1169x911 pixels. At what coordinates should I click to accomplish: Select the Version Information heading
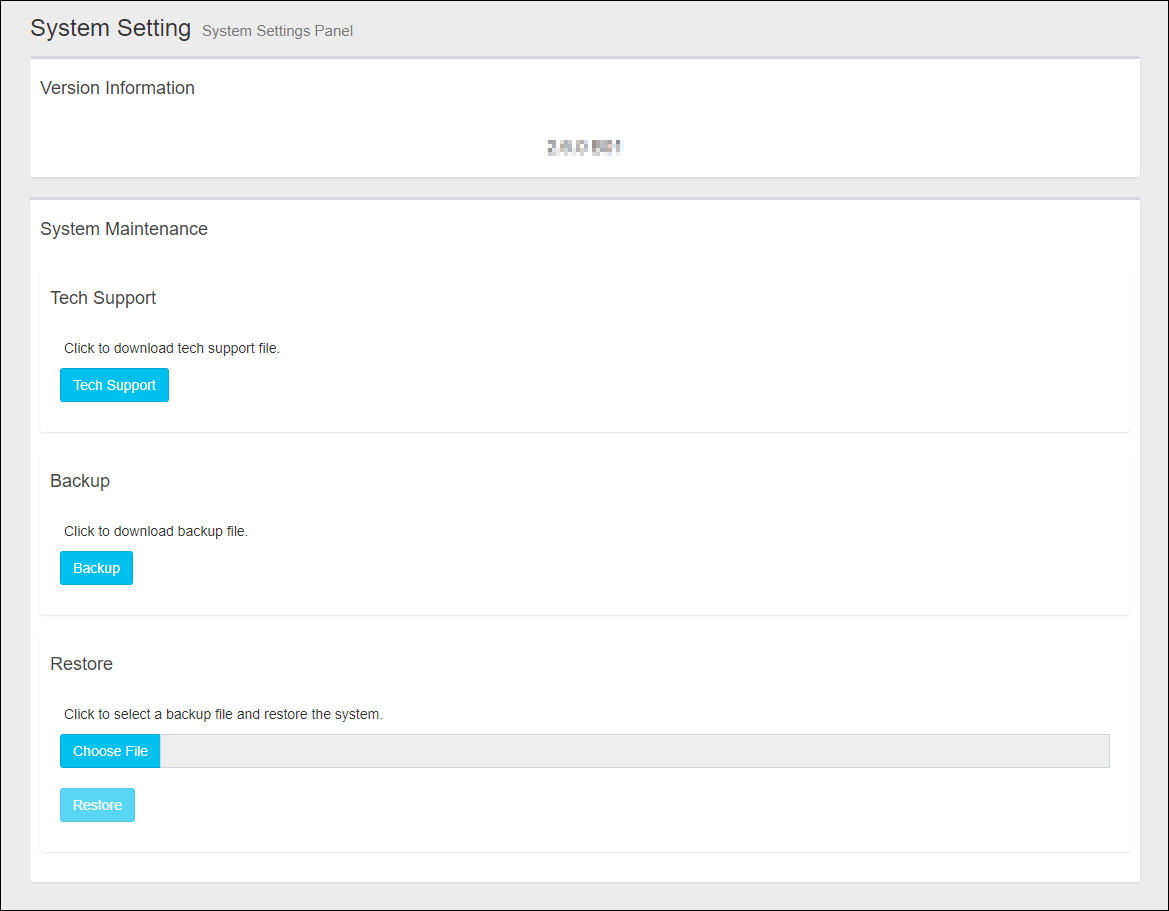[x=117, y=88]
